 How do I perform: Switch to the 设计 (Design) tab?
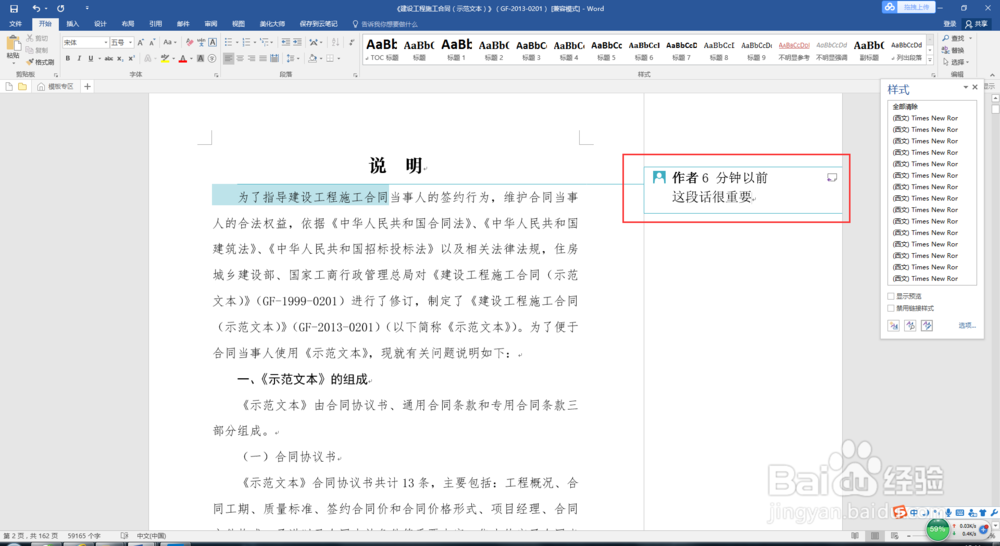tap(100, 24)
